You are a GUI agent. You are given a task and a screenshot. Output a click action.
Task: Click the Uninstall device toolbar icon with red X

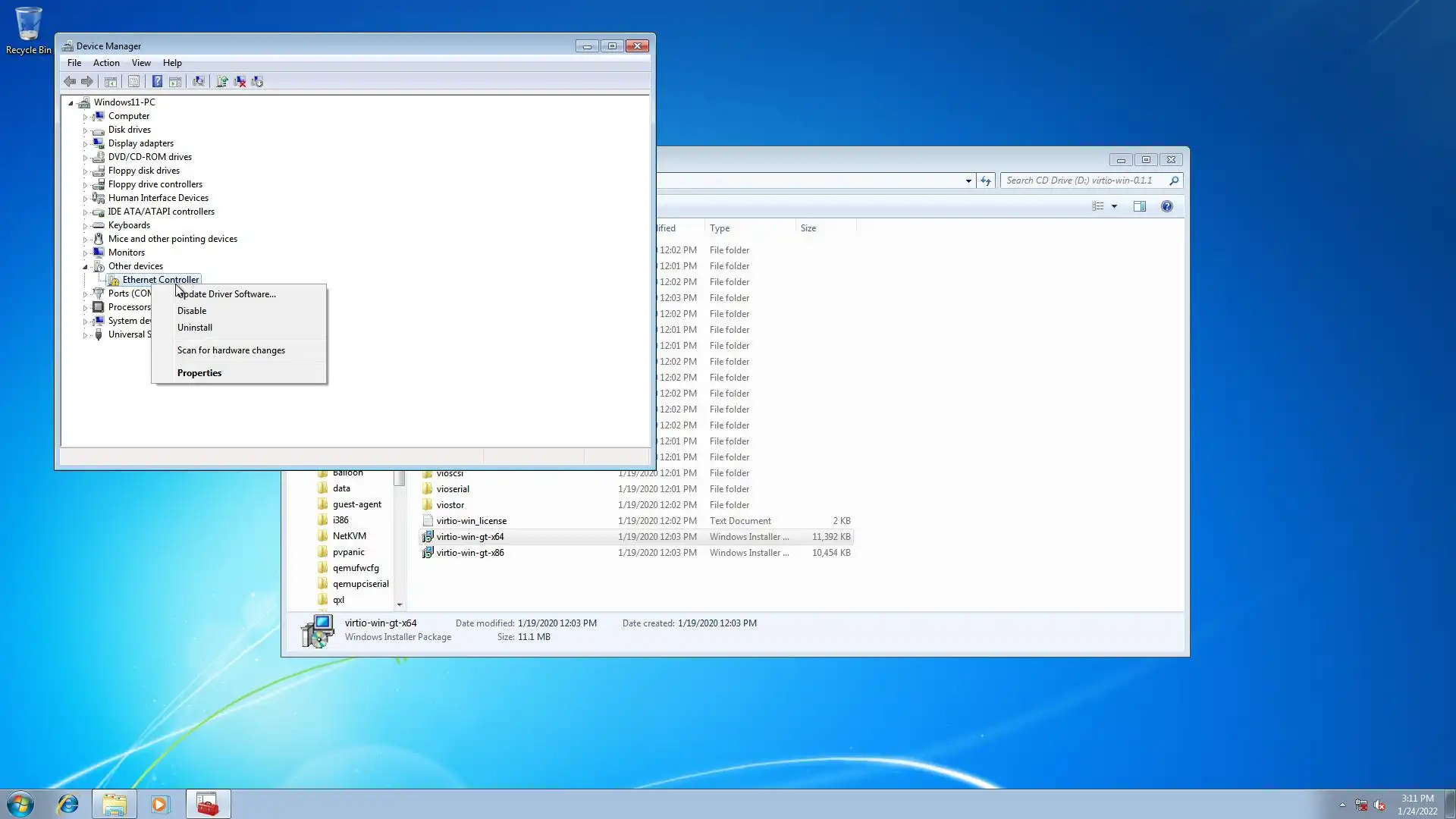tap(240, 81)
